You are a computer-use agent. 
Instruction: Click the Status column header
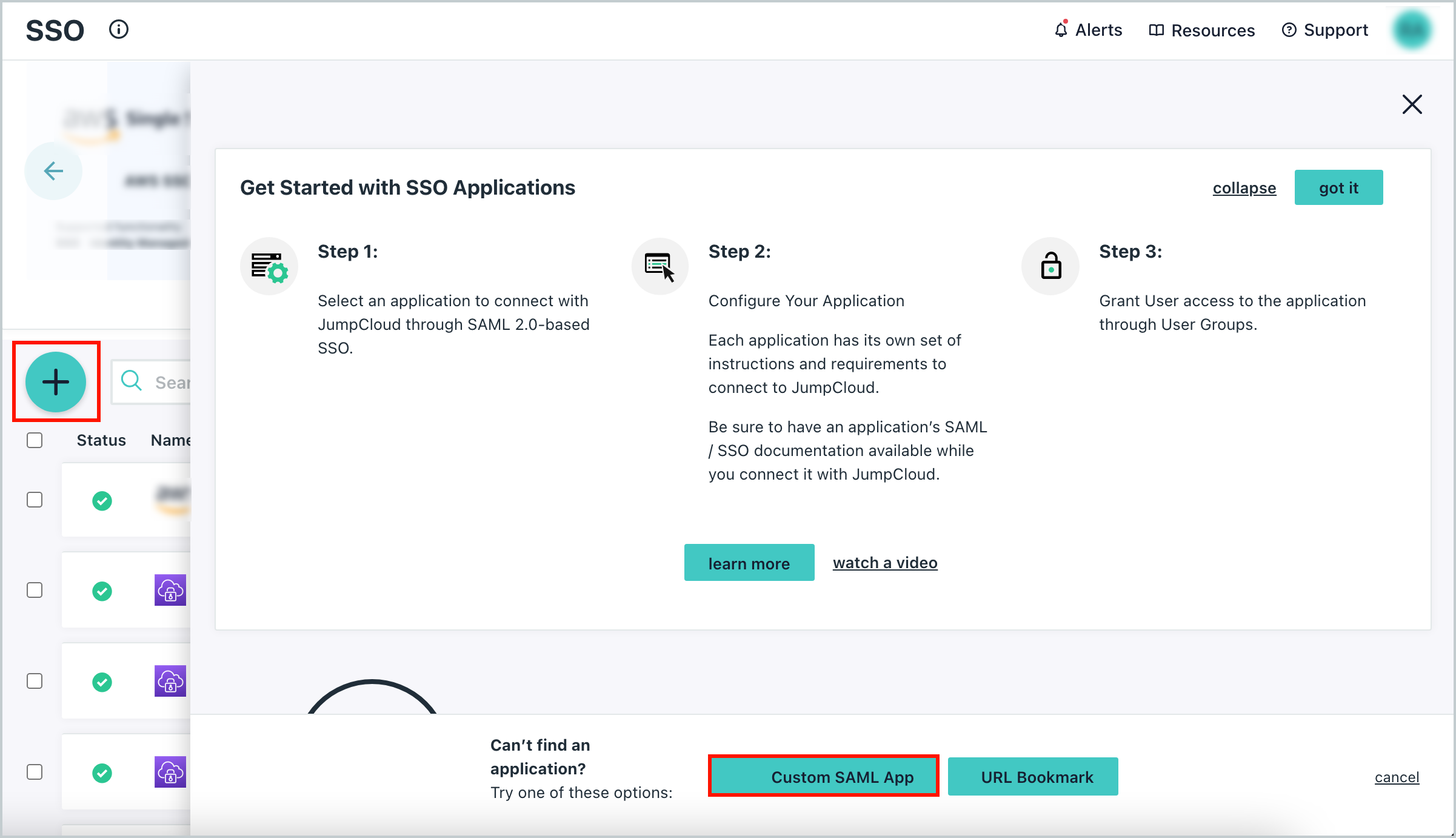pyautogui.click(x=101, y=440)
